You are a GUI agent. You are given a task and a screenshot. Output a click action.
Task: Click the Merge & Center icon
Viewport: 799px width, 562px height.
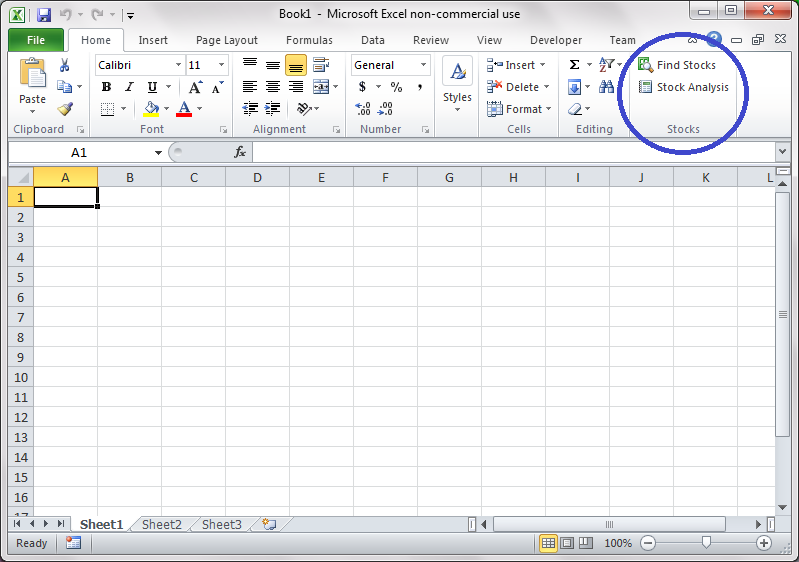(x=321, y=87)
